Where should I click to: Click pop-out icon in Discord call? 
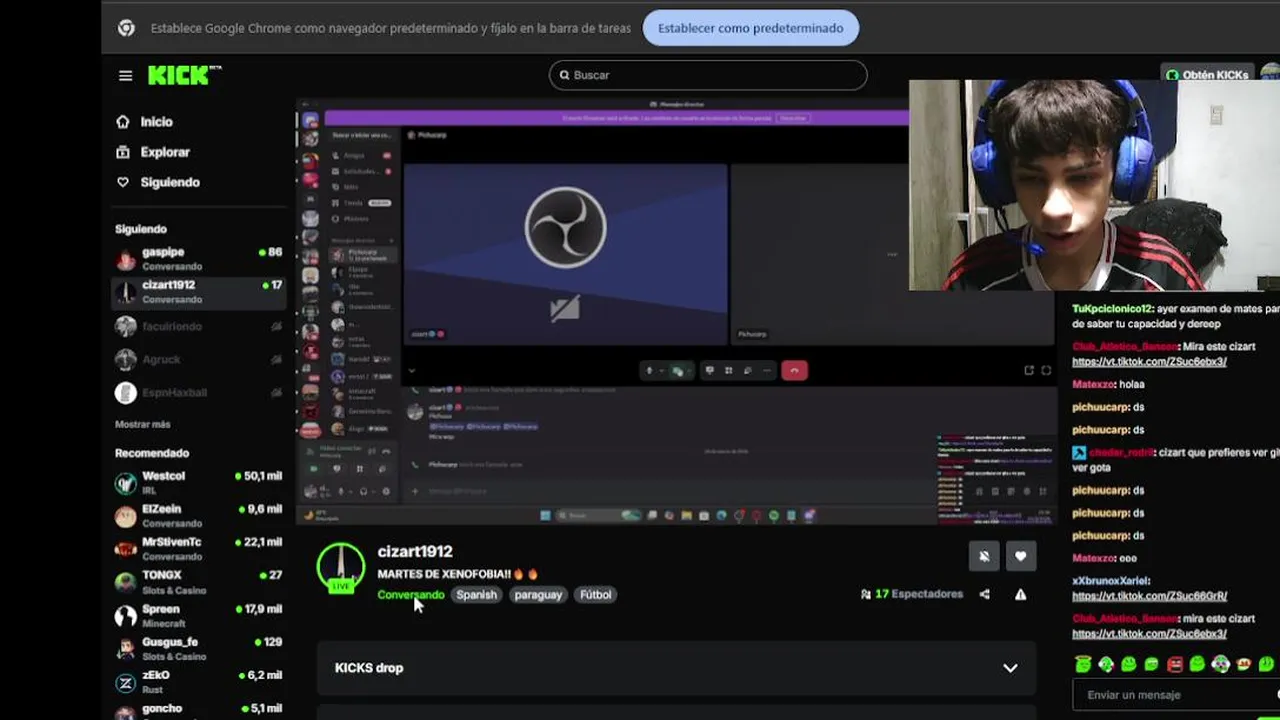pyautogui.click(x=1029, y=371)
